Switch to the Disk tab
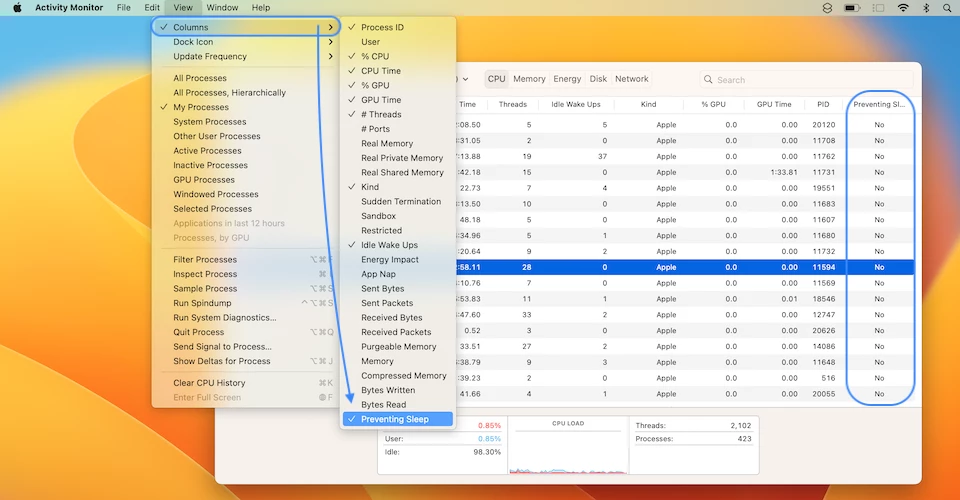This screenshot has width=960, height=500. (x=598, y=79)
